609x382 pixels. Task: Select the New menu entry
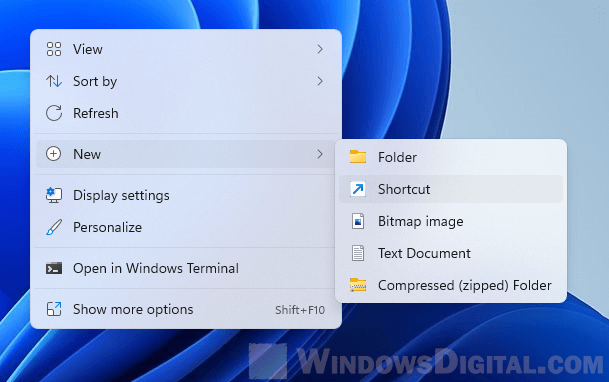pyautogui.click(x=186, y=154)
